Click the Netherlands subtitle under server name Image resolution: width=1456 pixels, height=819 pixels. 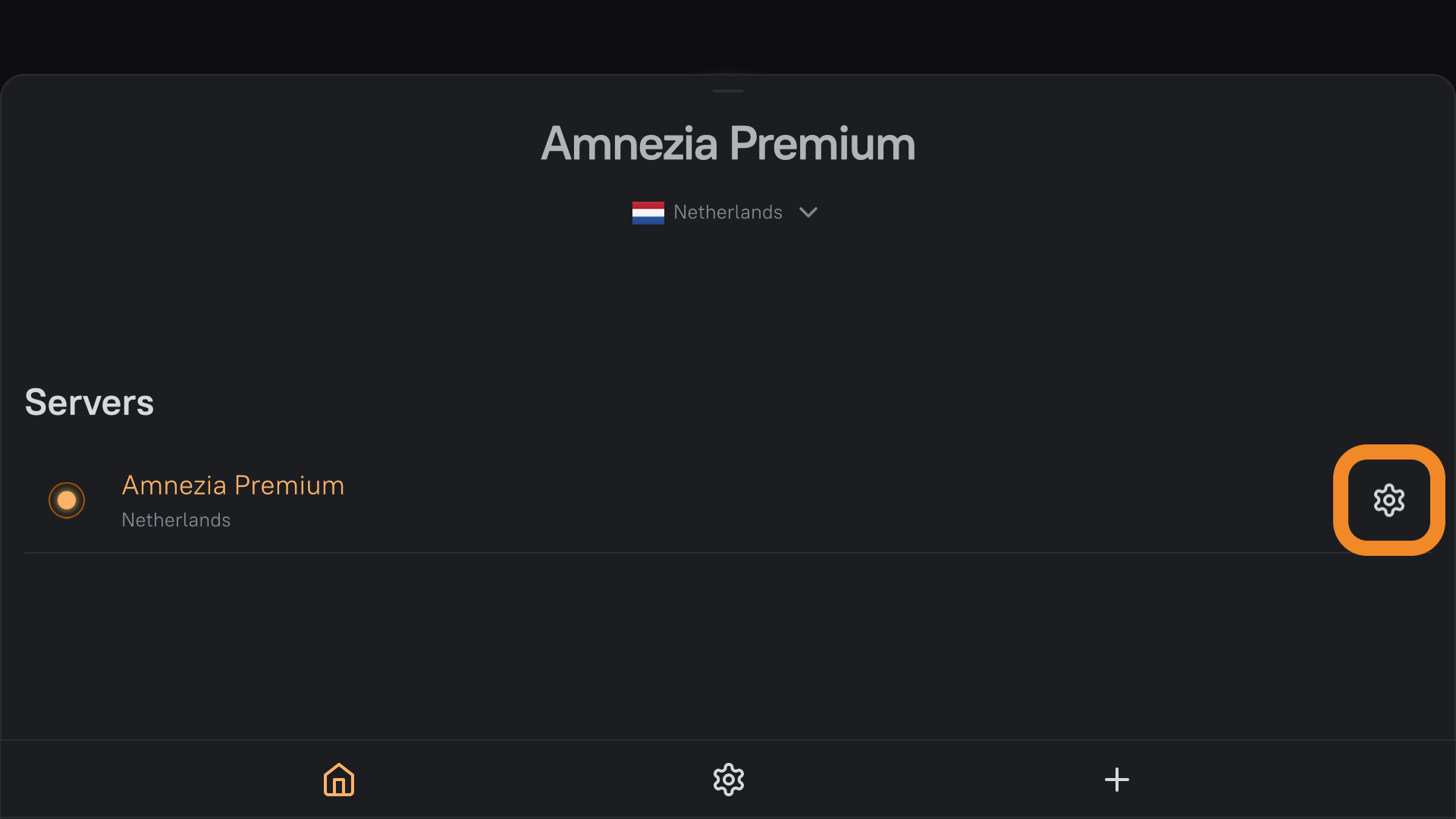[176, 520]
